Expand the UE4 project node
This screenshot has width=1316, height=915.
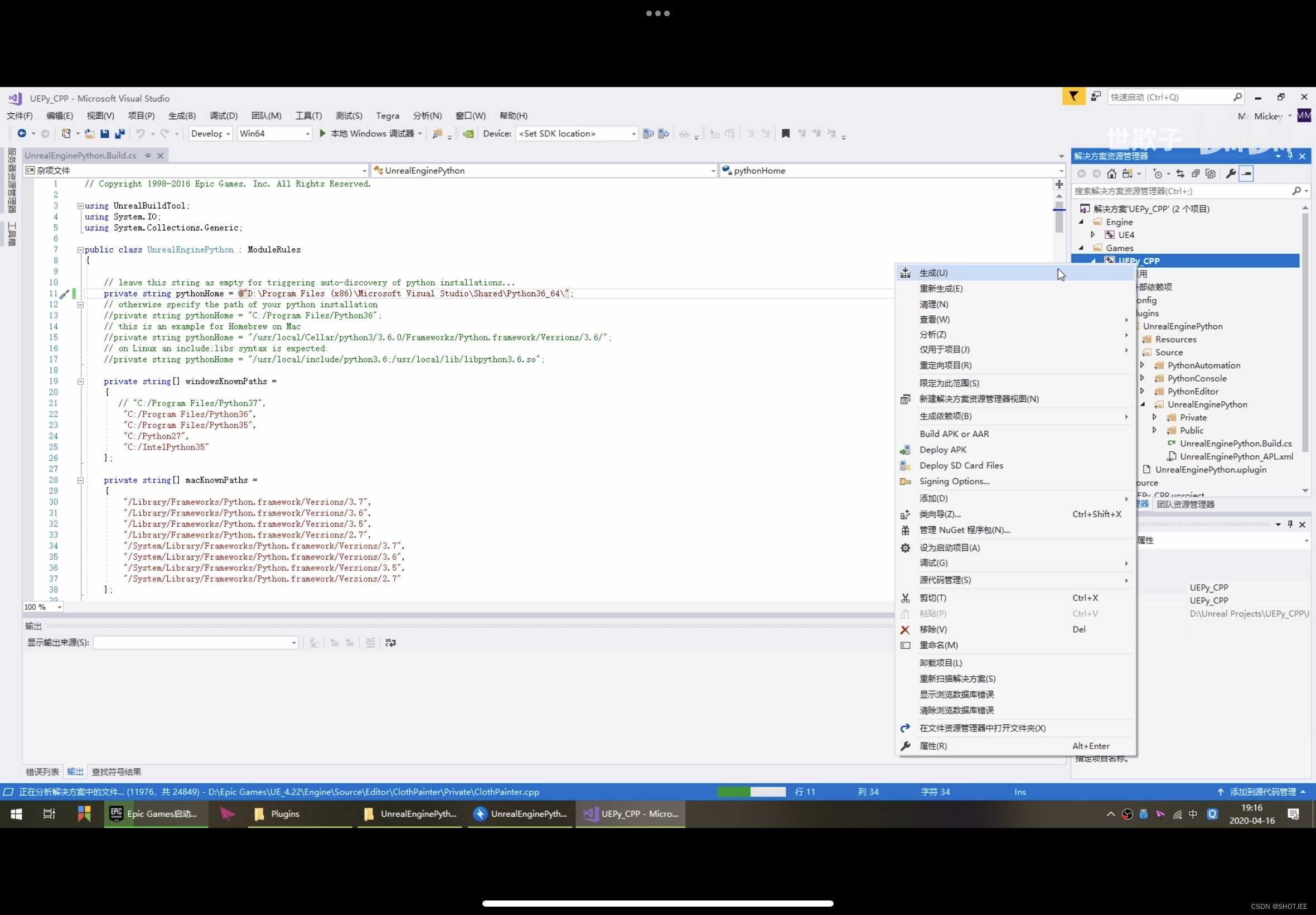[x=1093, y=234]
